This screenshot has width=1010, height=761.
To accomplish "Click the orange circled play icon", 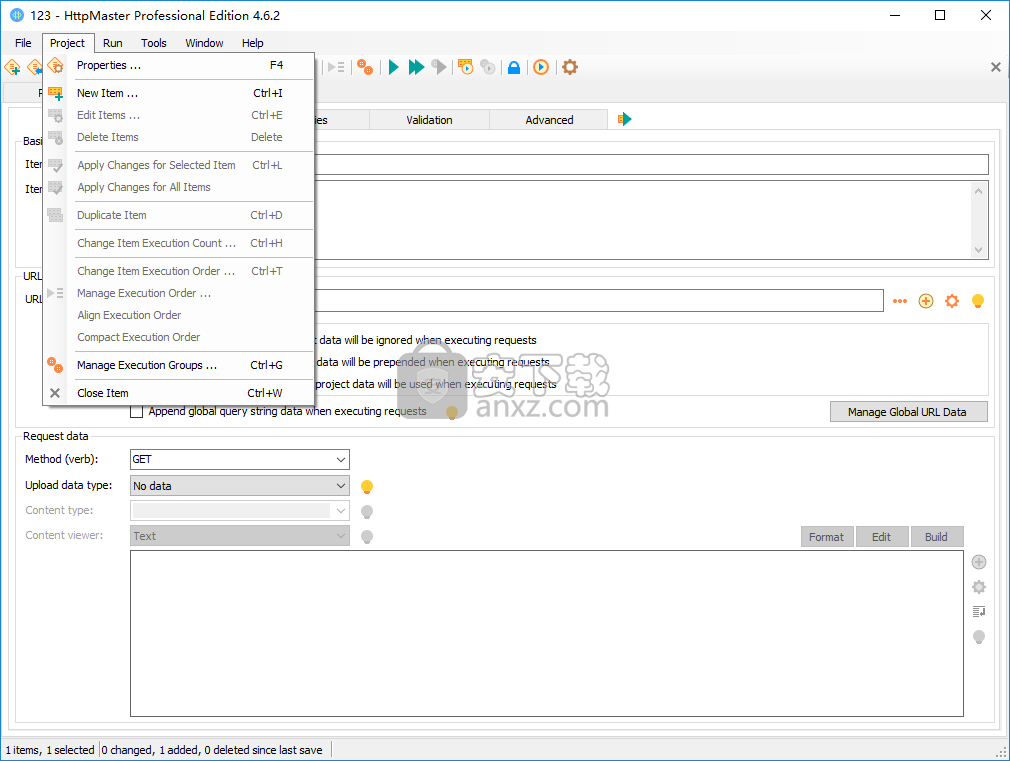I will 541,67.
